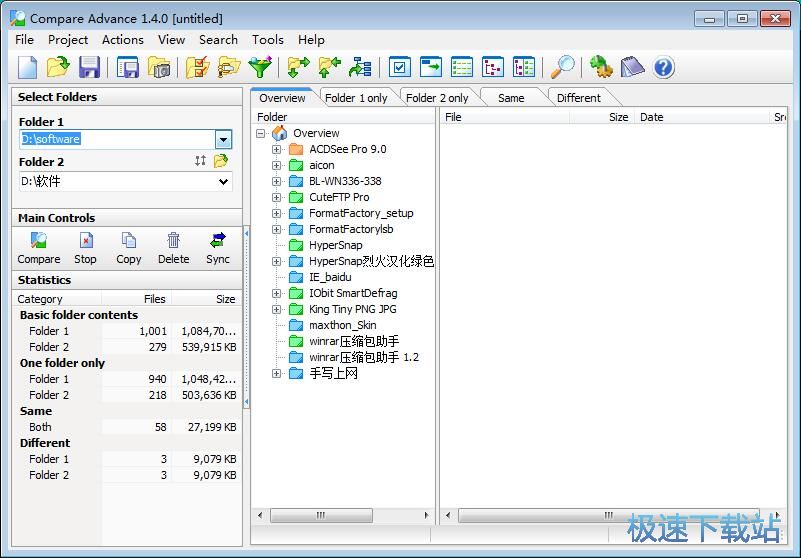Click the Open project folder icon

(x=58, y=67)
